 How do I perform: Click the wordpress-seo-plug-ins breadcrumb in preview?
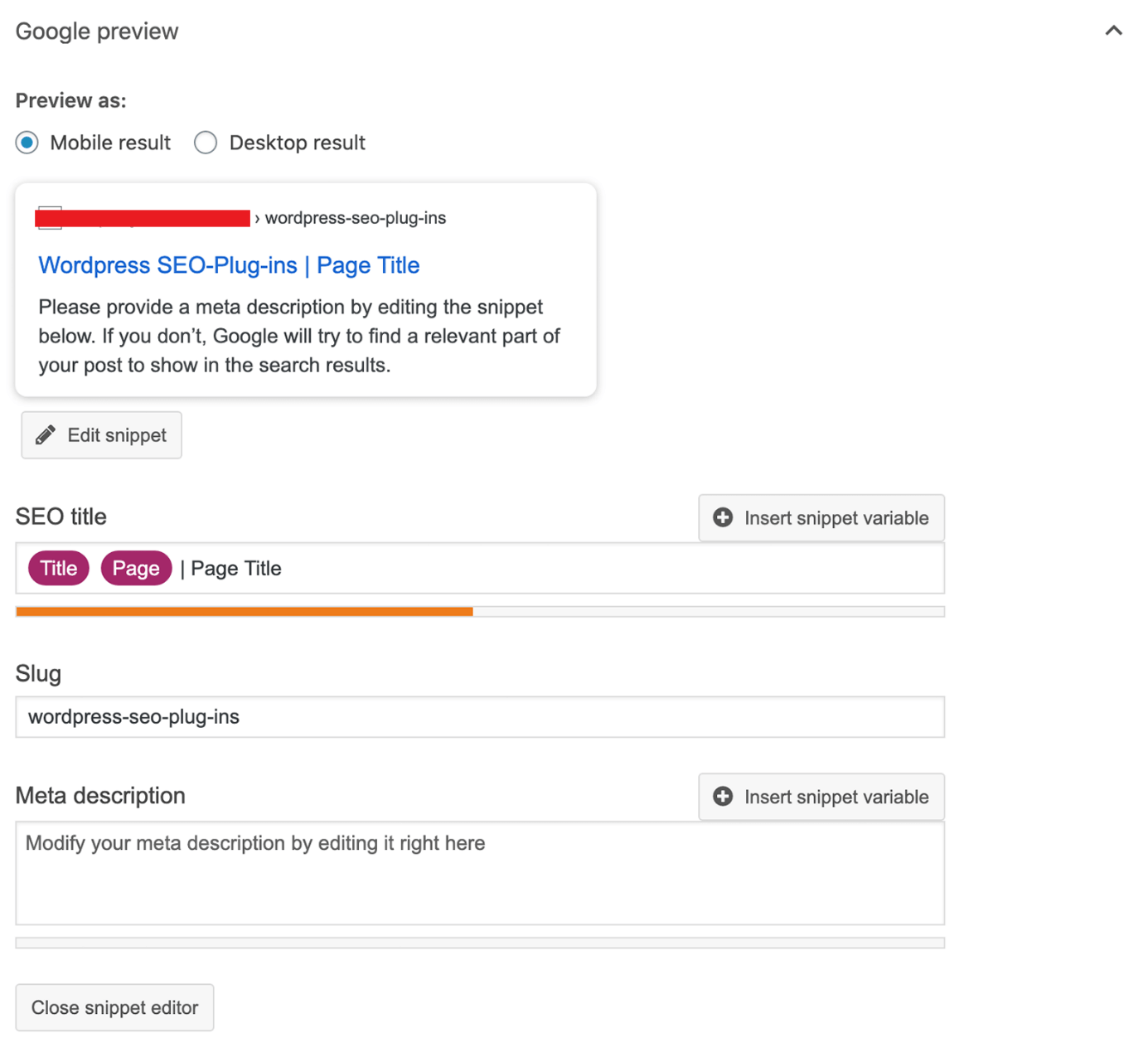pos(356,218)
